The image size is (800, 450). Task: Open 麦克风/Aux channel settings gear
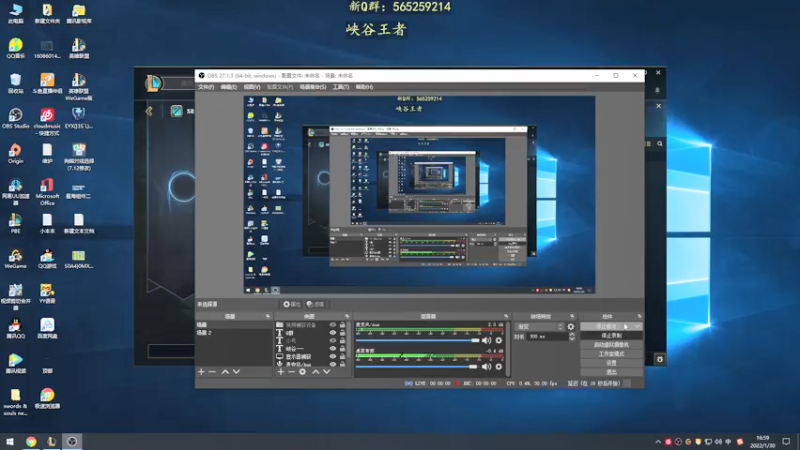tap(499, 340)
